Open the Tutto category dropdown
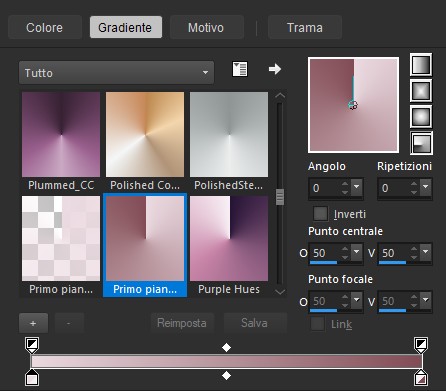446x391 pixels. [x=116, y=72]
